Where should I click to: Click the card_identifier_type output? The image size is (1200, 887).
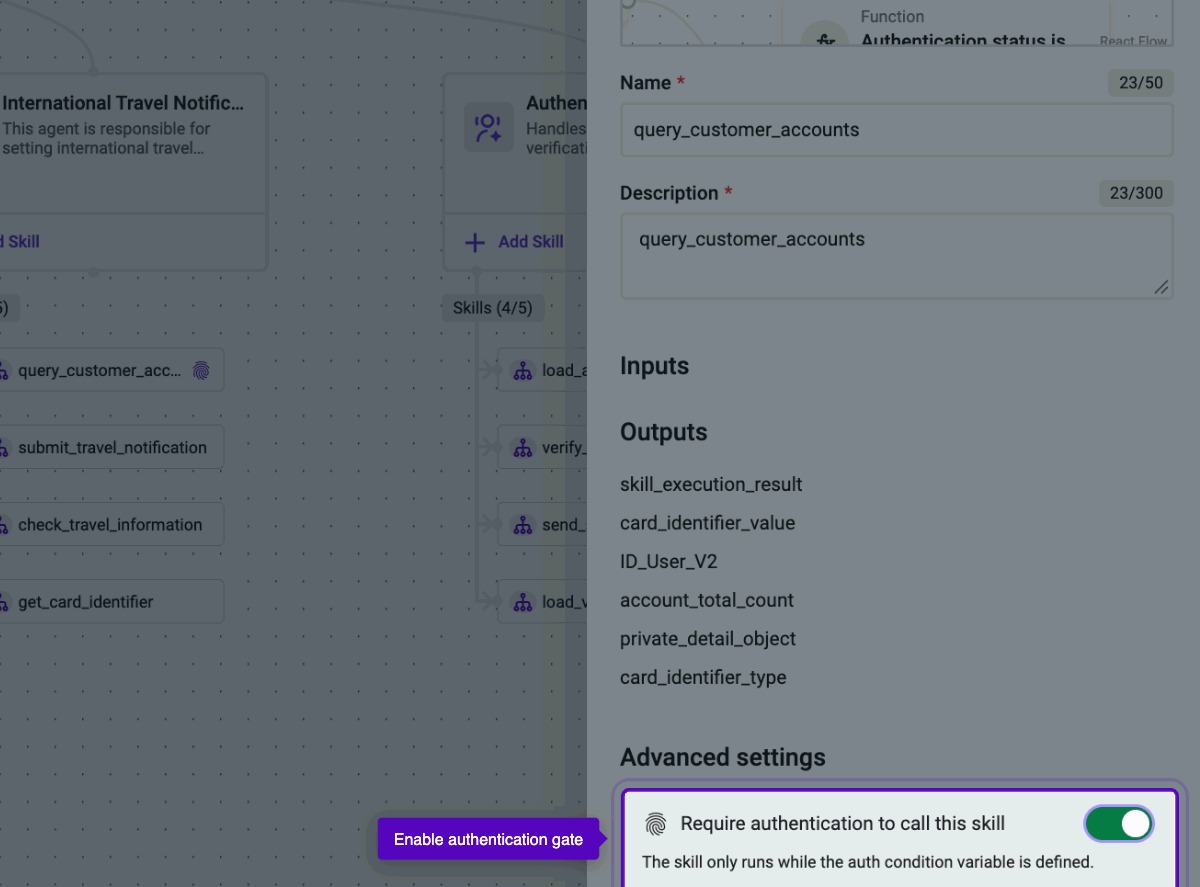703,677
